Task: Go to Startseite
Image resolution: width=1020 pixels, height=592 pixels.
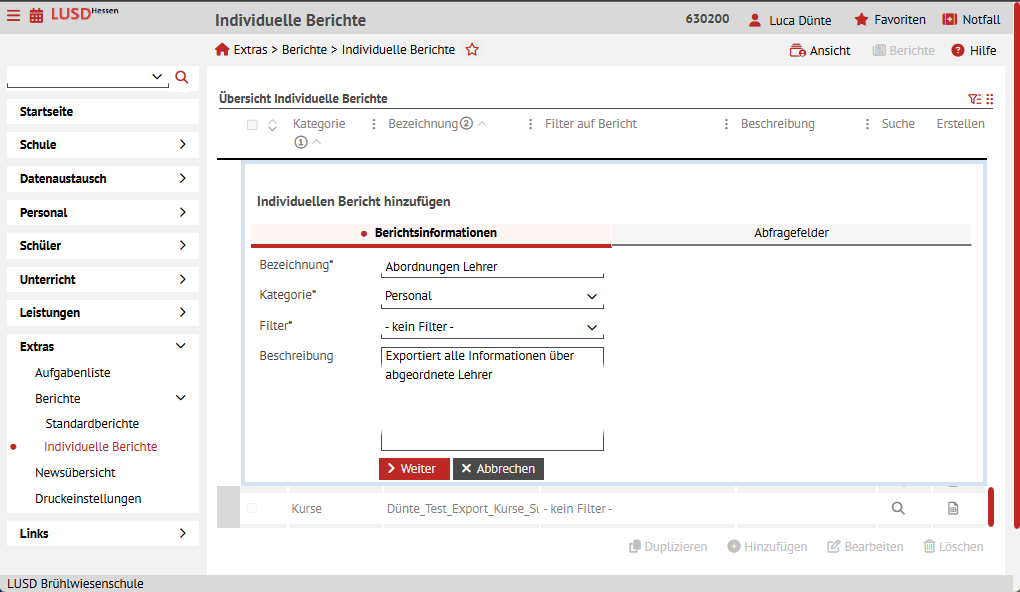Action: (103, 111)
